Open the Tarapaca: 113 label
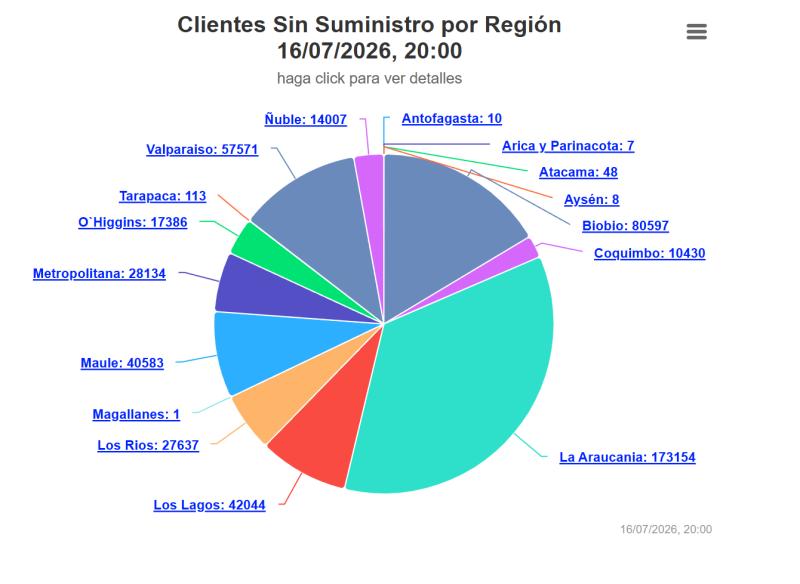Image resolution: width=800 pixels, height=584 pixels. tap(163, 196)
